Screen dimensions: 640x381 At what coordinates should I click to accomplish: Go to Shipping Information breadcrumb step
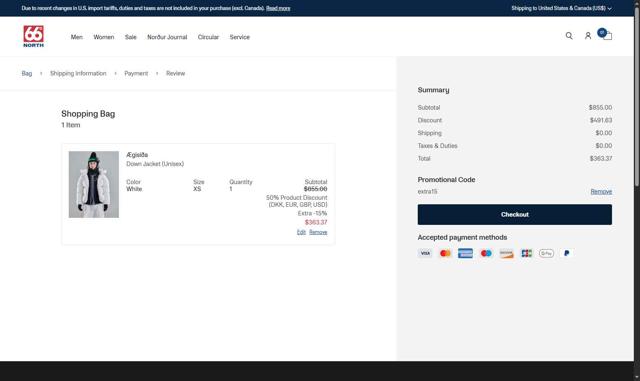(x=78, y=74)
